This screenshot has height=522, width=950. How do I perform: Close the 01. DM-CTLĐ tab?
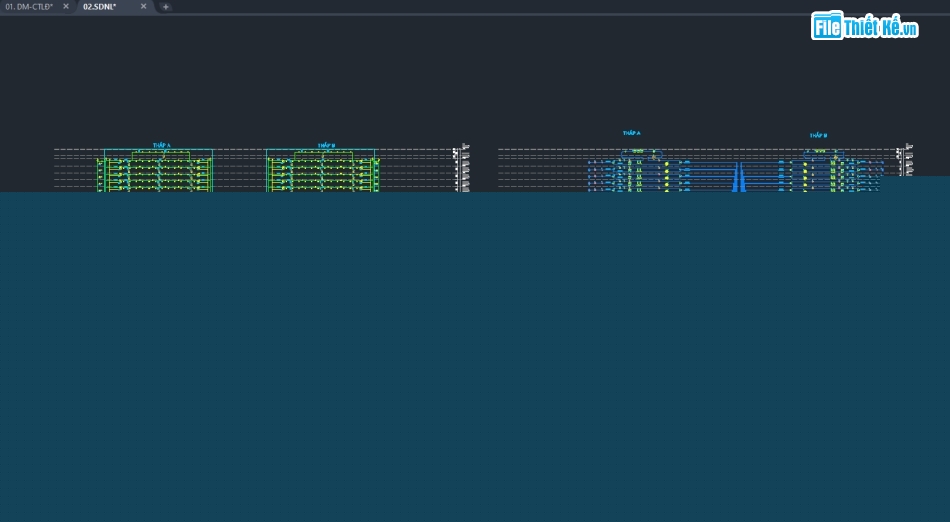click(x=66, y=7)
